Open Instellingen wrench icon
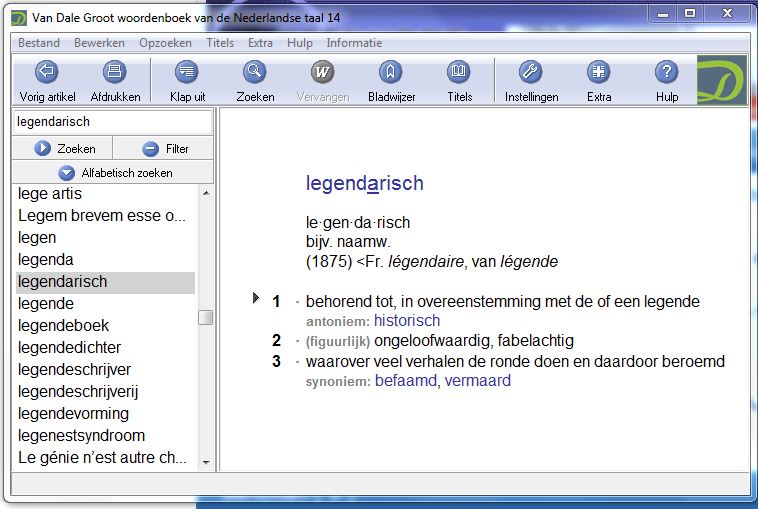 pyautogui.click(x=531, y=72)
